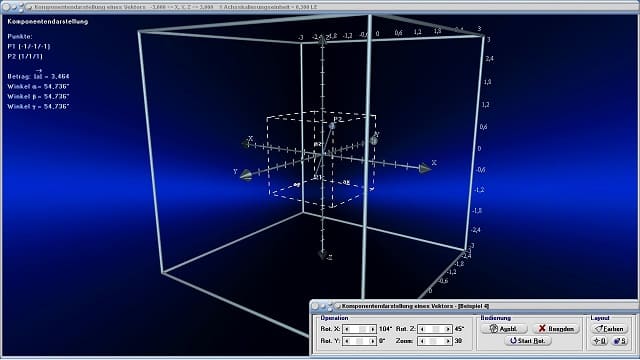
Task: Decrease Rot. Y with the left arrow
Action: pos(347,341)
